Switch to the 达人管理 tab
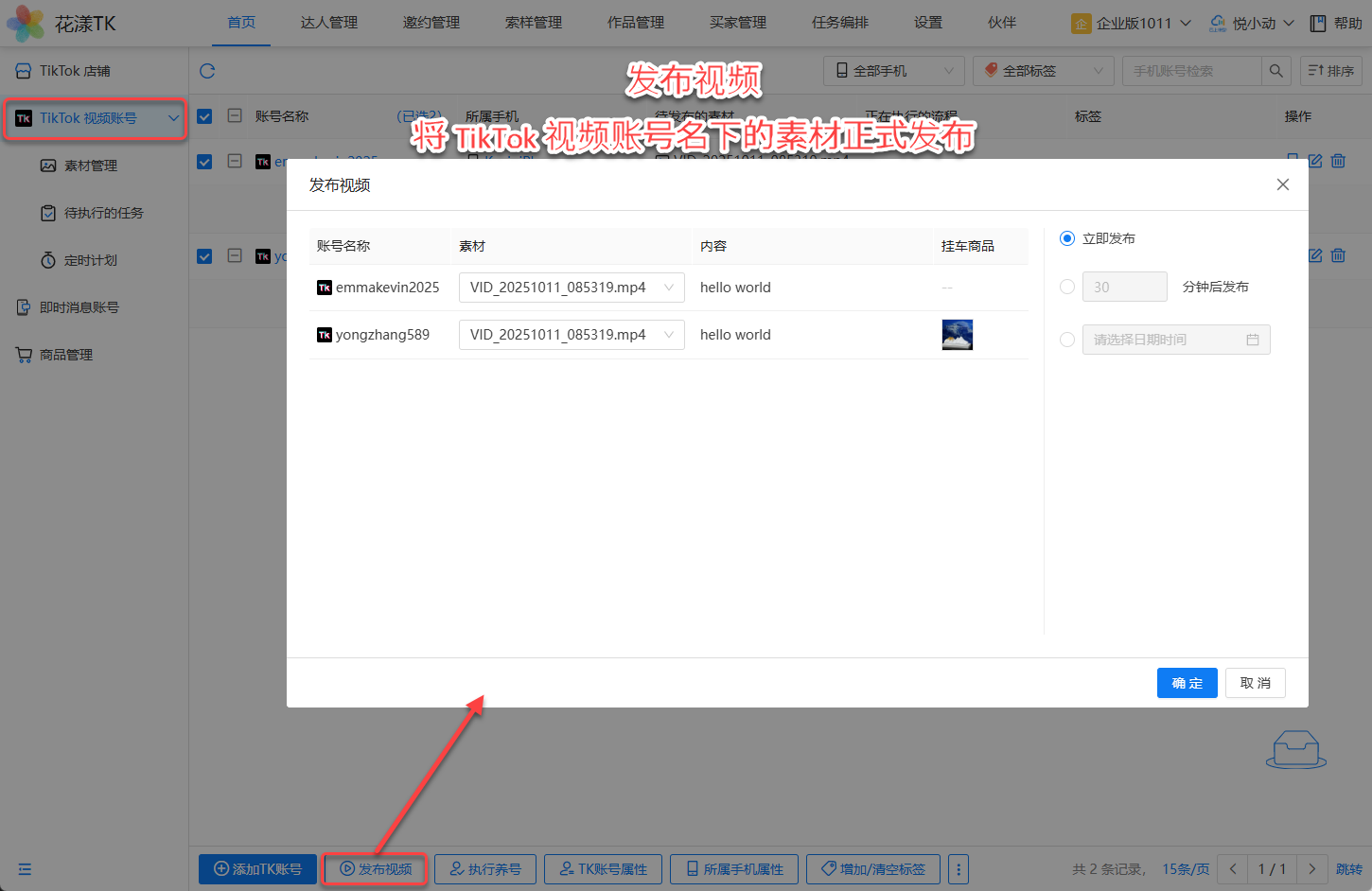The height and width of the screenshot is (891, 1372). tap(329, 23)
